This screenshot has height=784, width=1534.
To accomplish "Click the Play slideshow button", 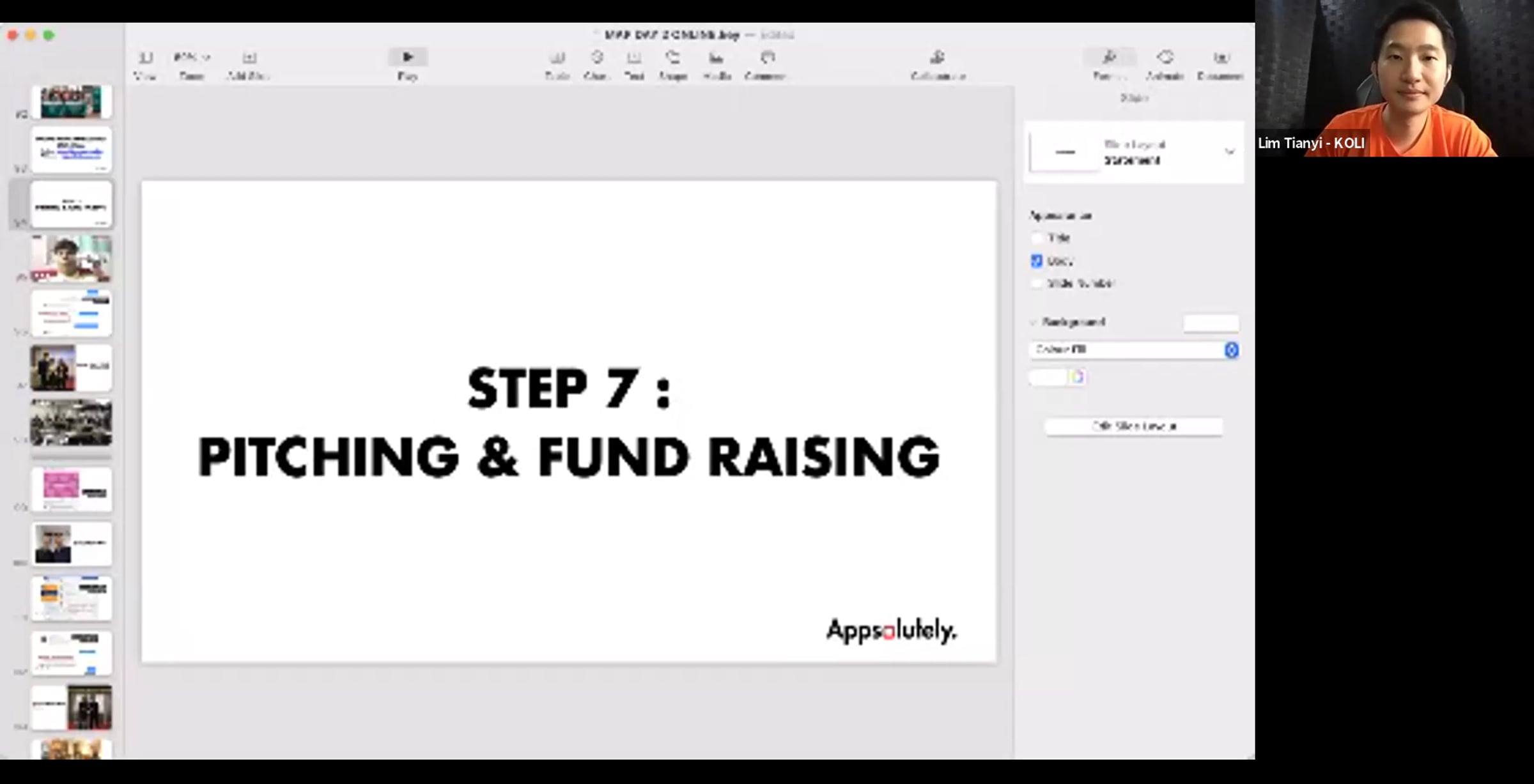I will [408, 58].
